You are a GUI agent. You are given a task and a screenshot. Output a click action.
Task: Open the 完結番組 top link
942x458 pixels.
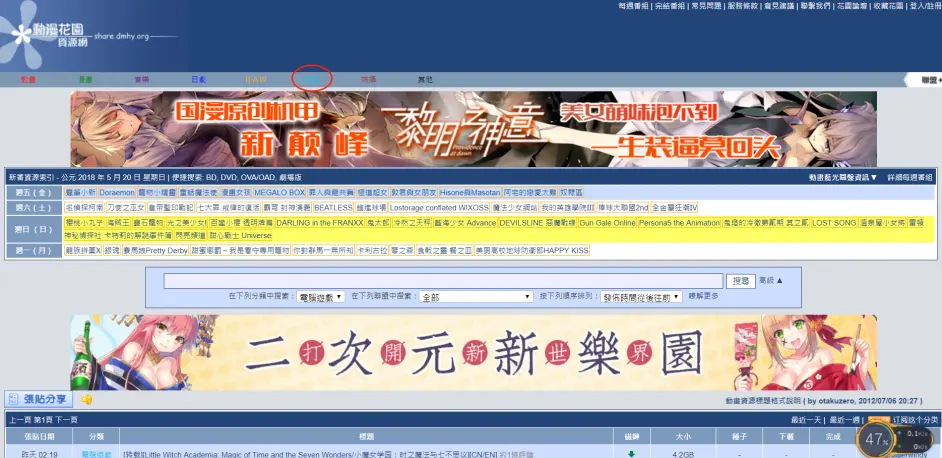(668, 5)
